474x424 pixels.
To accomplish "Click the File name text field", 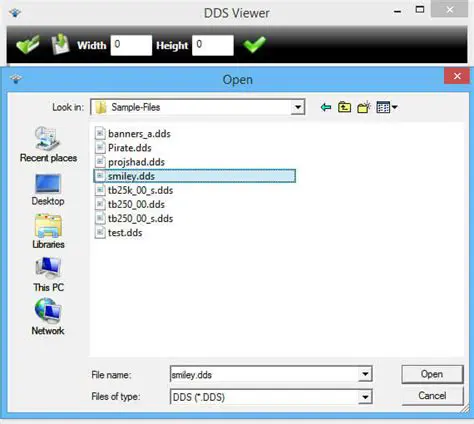I will 264,375.
